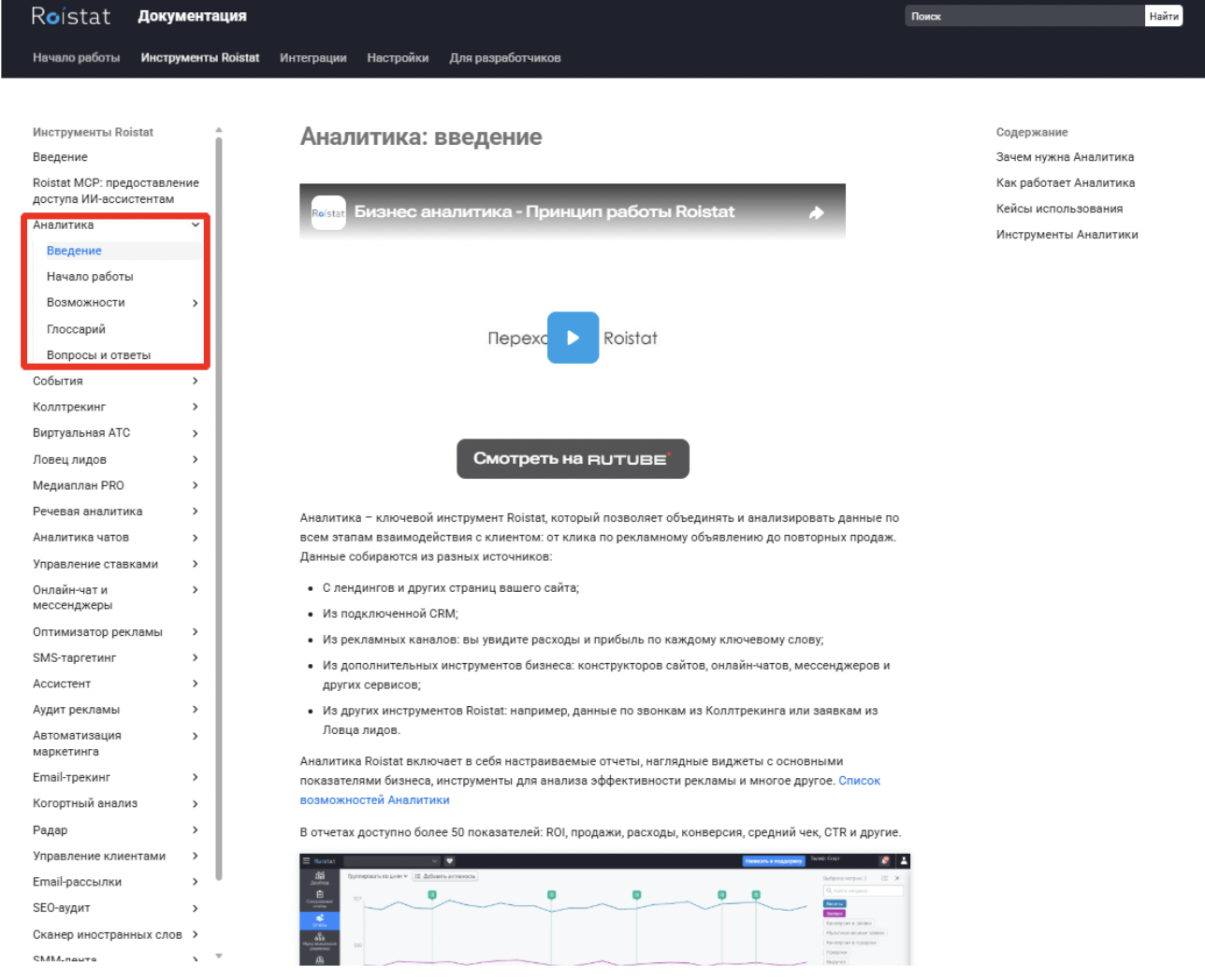
Task: Click the video title Бизнес аналитика
Action: point(544,212)
